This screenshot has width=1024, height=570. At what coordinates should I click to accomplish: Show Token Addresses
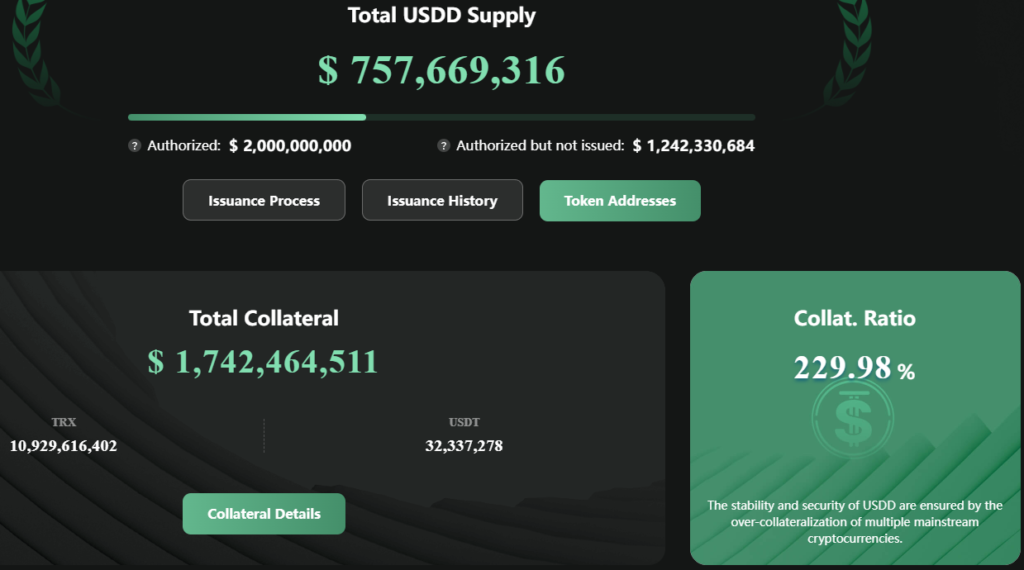click(x=620, y=200)
